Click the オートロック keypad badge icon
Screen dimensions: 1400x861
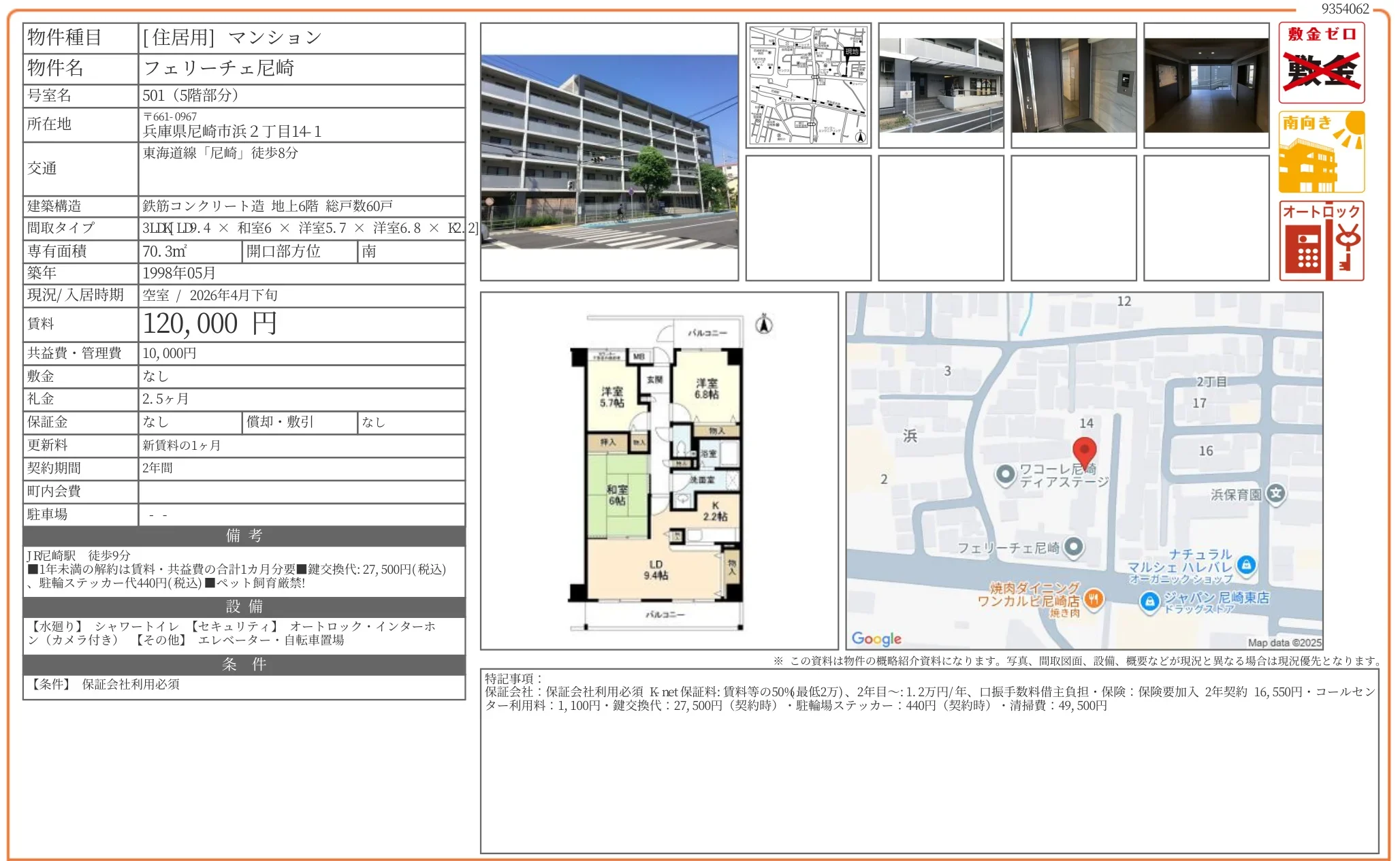pos(1321,241)
